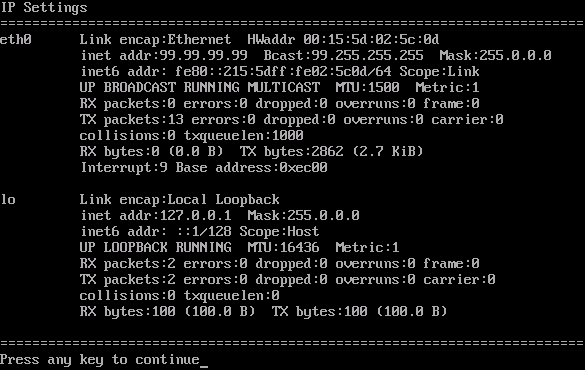
Task: Click the Base address:0xec00 text
Action: point(252,167)
